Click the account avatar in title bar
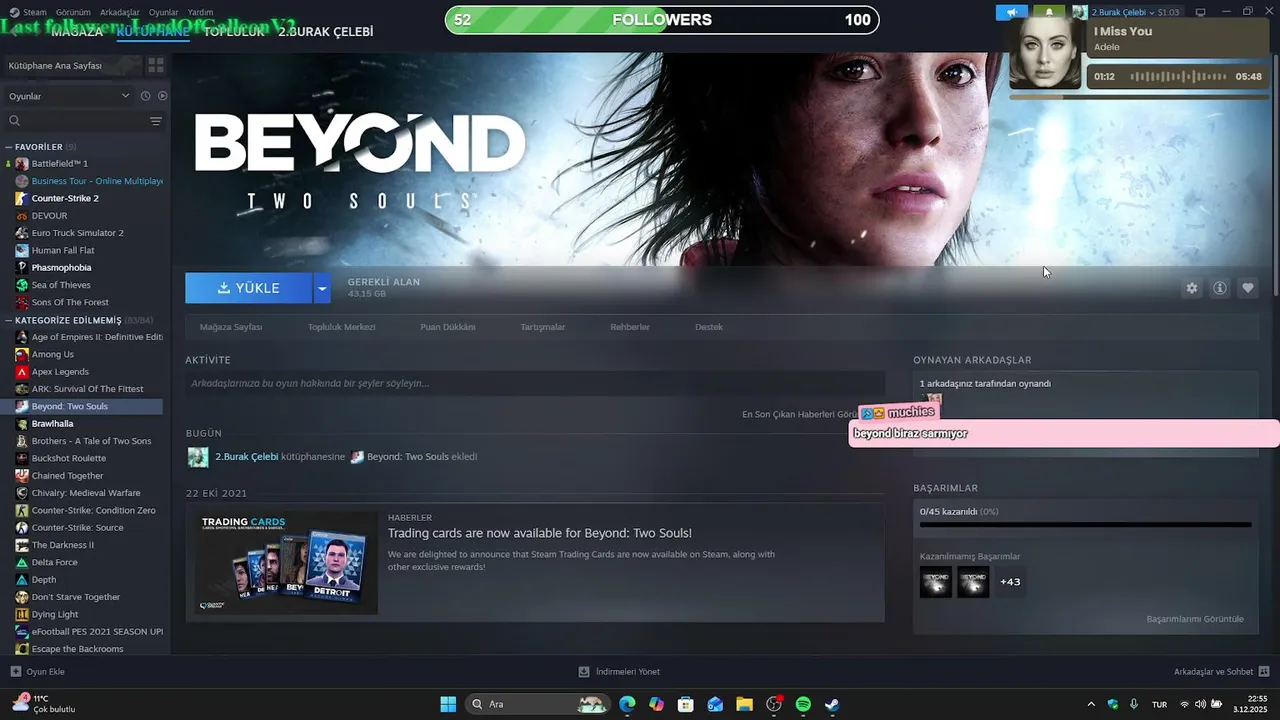Image resolution: width=1280 pixels, height=720 pixels. (x=1080, y=12)
